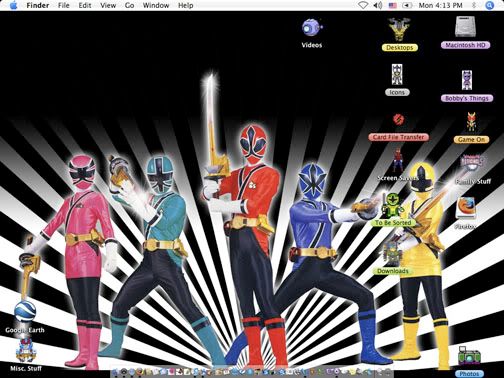Click the Mon 4:13 PM clock
The width and height of the screenshot is (504, 378).
[440, 5]
